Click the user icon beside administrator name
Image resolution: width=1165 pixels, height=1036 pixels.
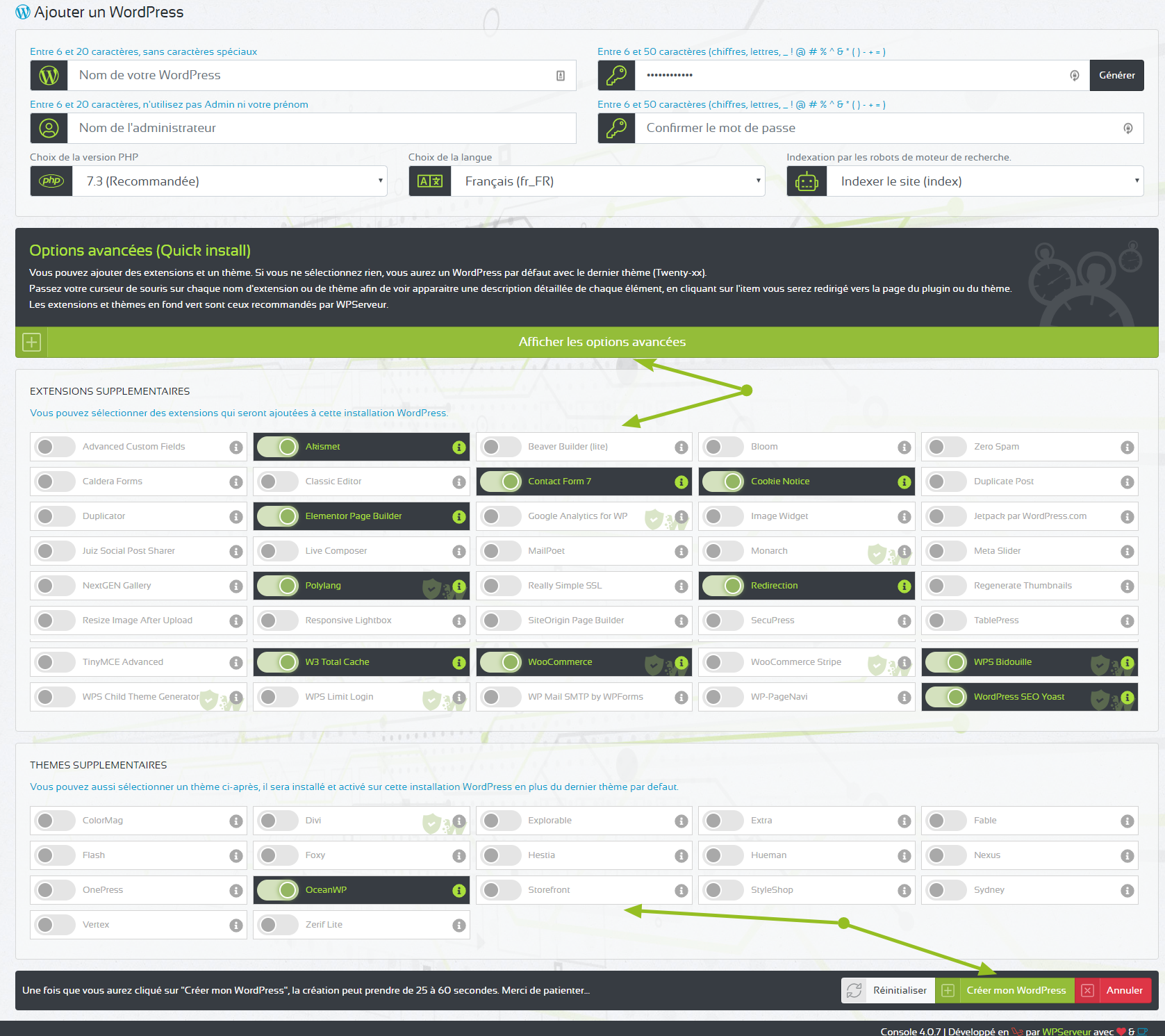[49, 128]
